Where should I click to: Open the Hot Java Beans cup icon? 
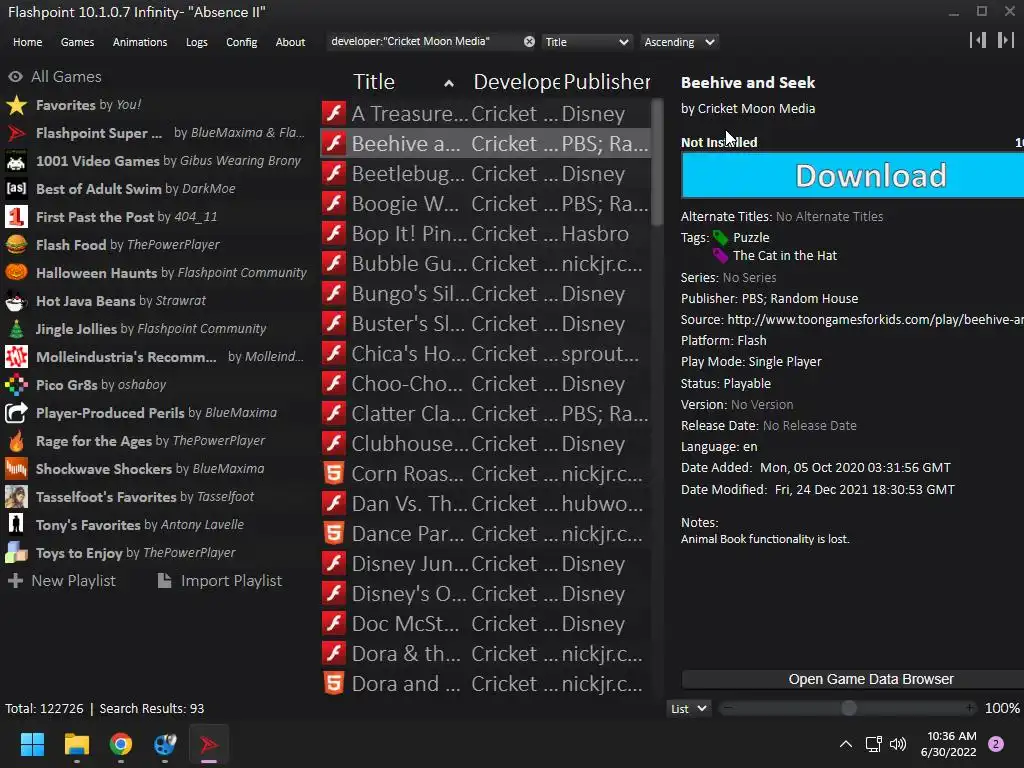click(16, 300)
